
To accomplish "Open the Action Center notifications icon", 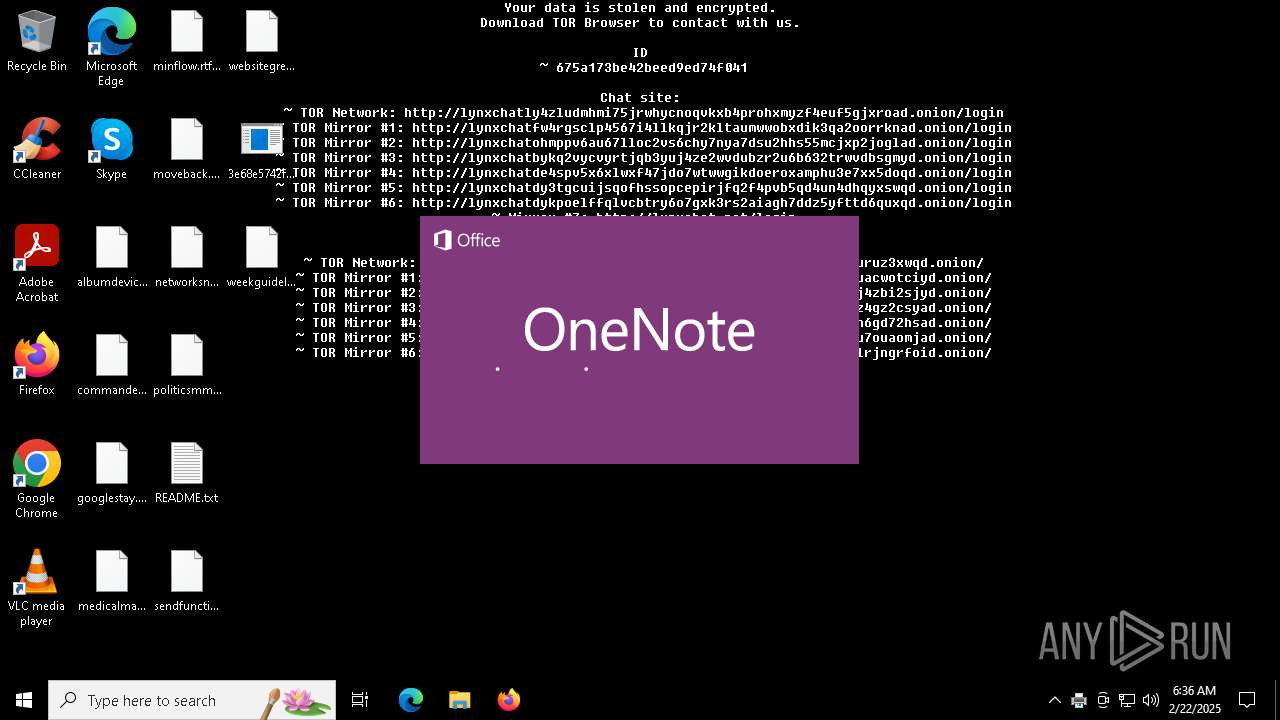I will [1247, 700].
